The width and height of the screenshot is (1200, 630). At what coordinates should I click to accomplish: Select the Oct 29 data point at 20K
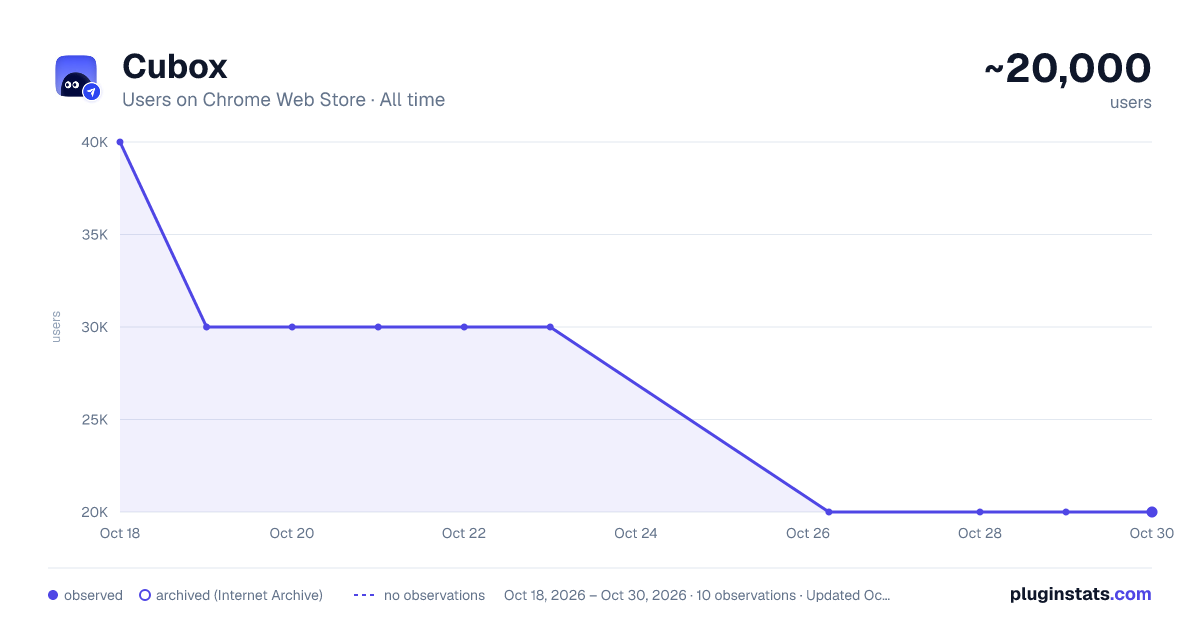[x=1066, y=512]
